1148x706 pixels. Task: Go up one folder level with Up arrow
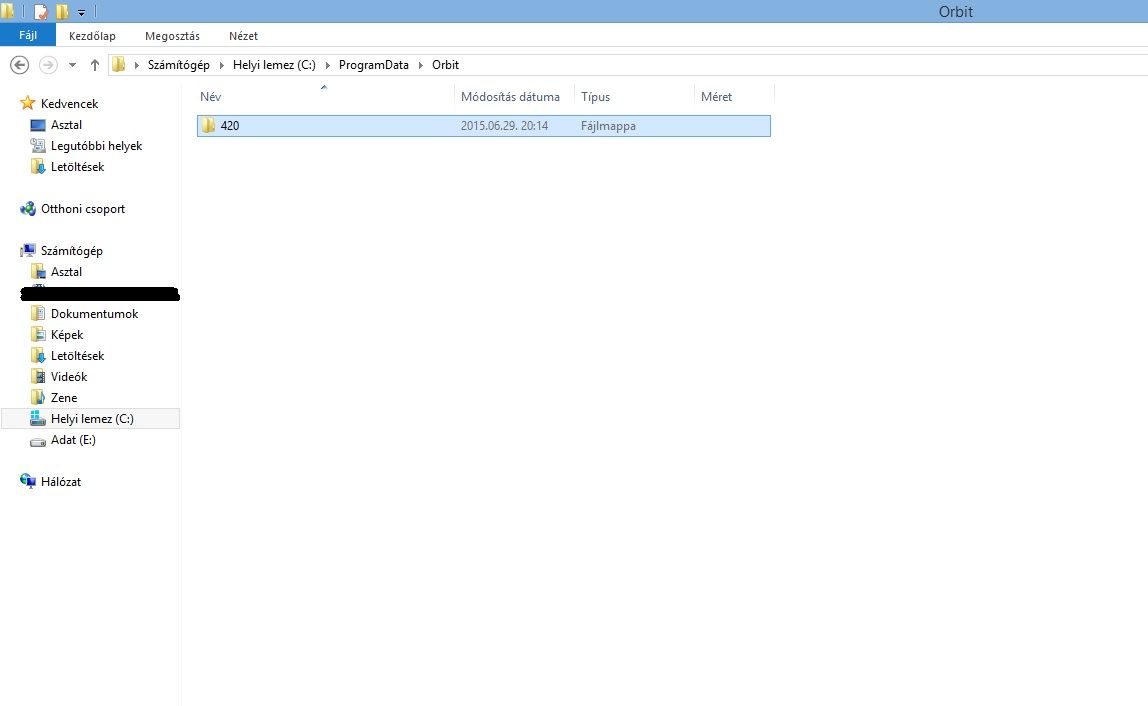tap(94, 65)
